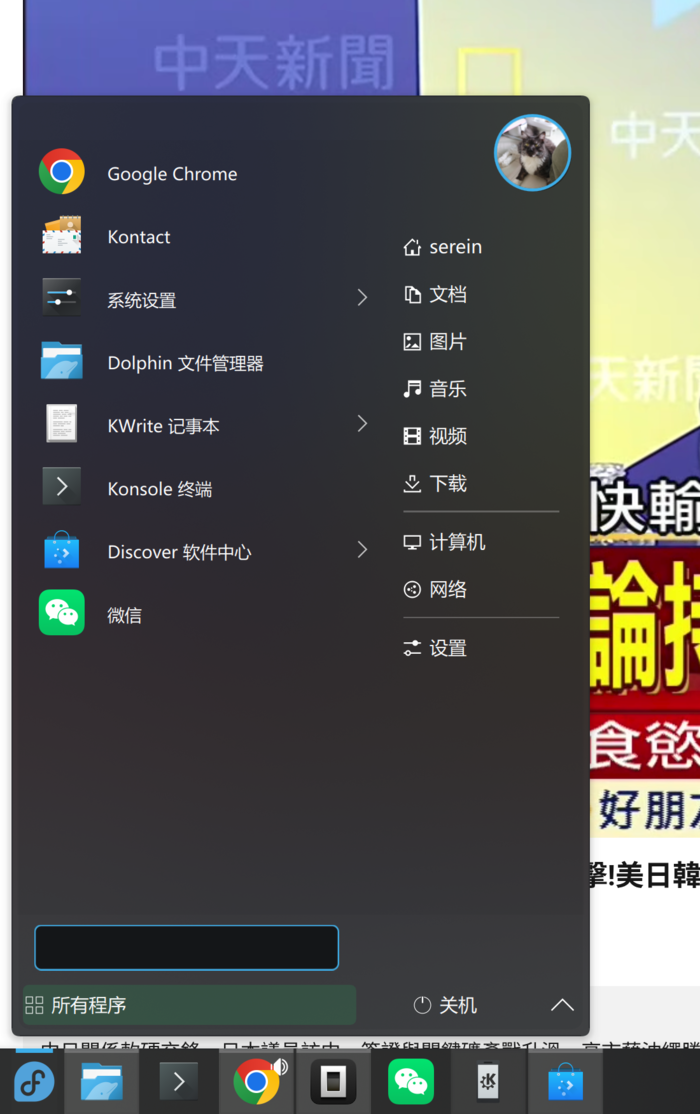Open 微信 WeChat icon in menu
700x1114 pixels.
pos(62,612)
